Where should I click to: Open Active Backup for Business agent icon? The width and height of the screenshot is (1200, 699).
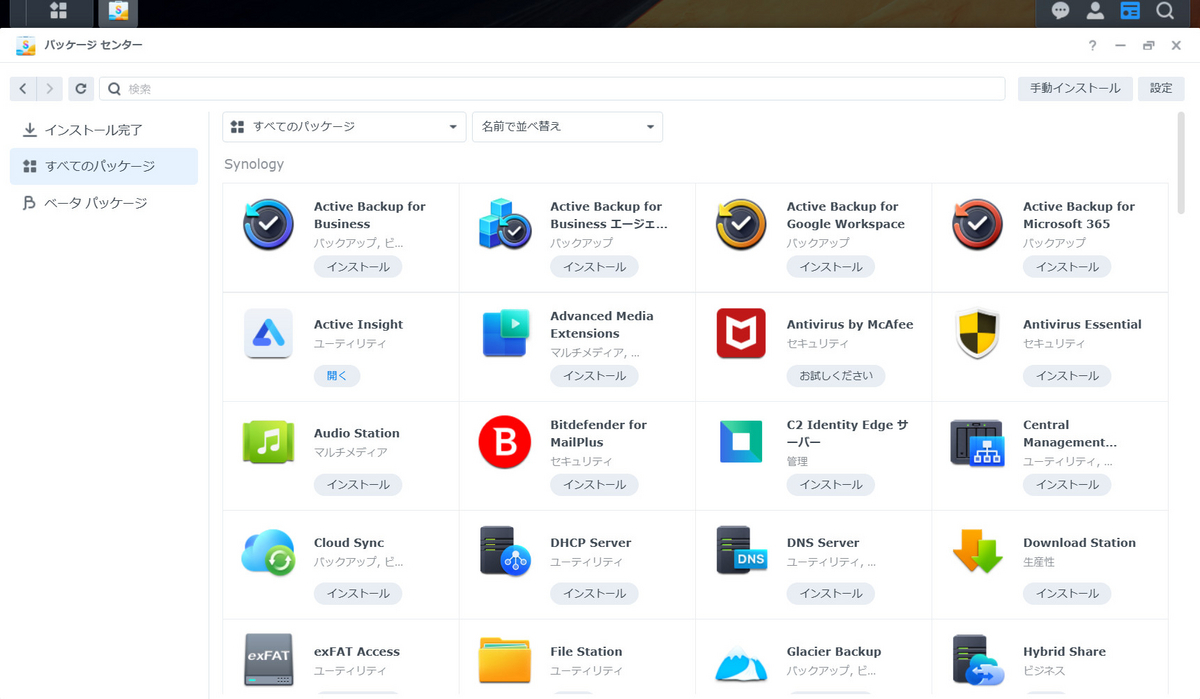point(505,224)
